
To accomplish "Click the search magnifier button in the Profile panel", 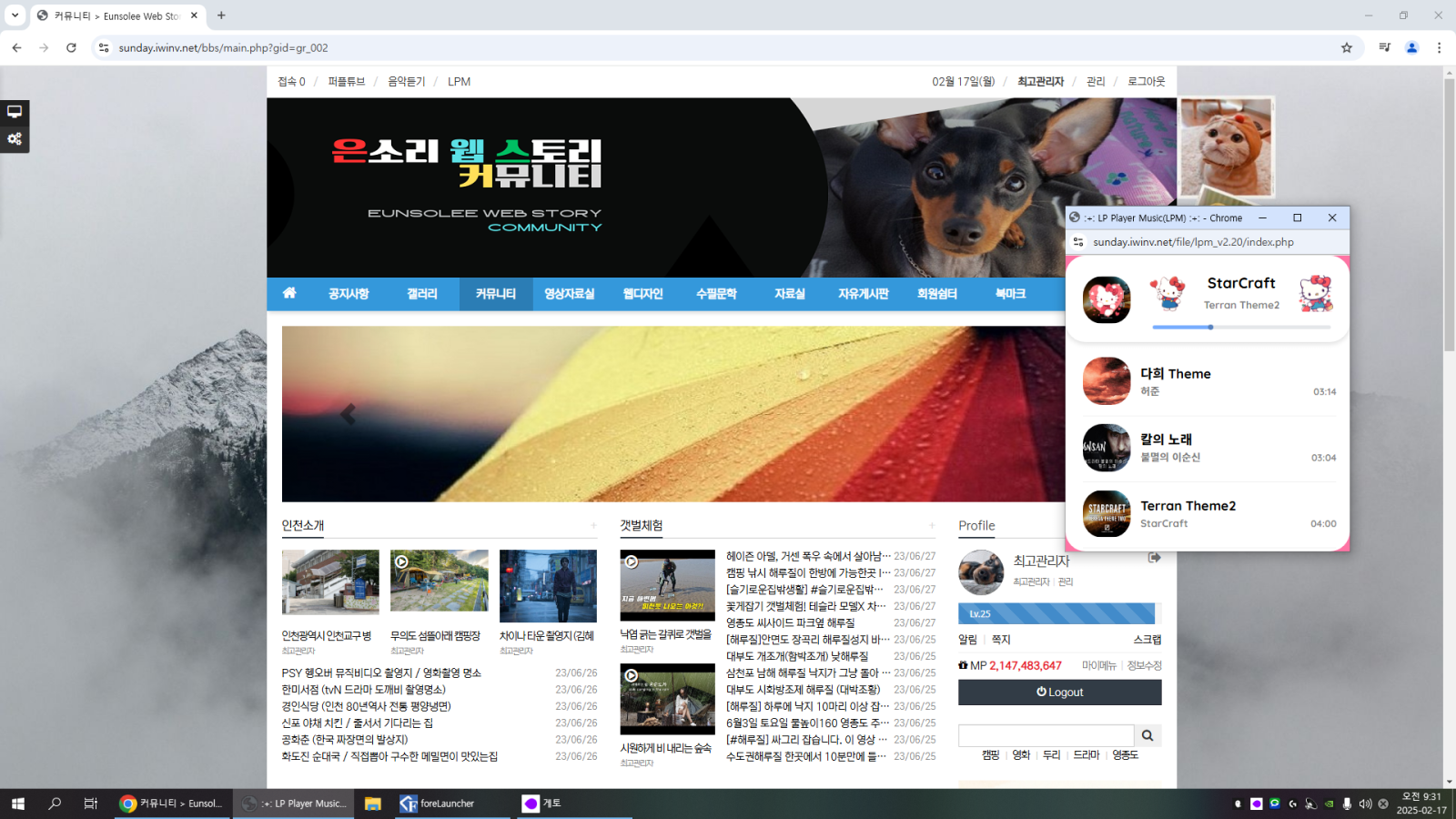I will pyautogui.click(x=1148, y=735).
